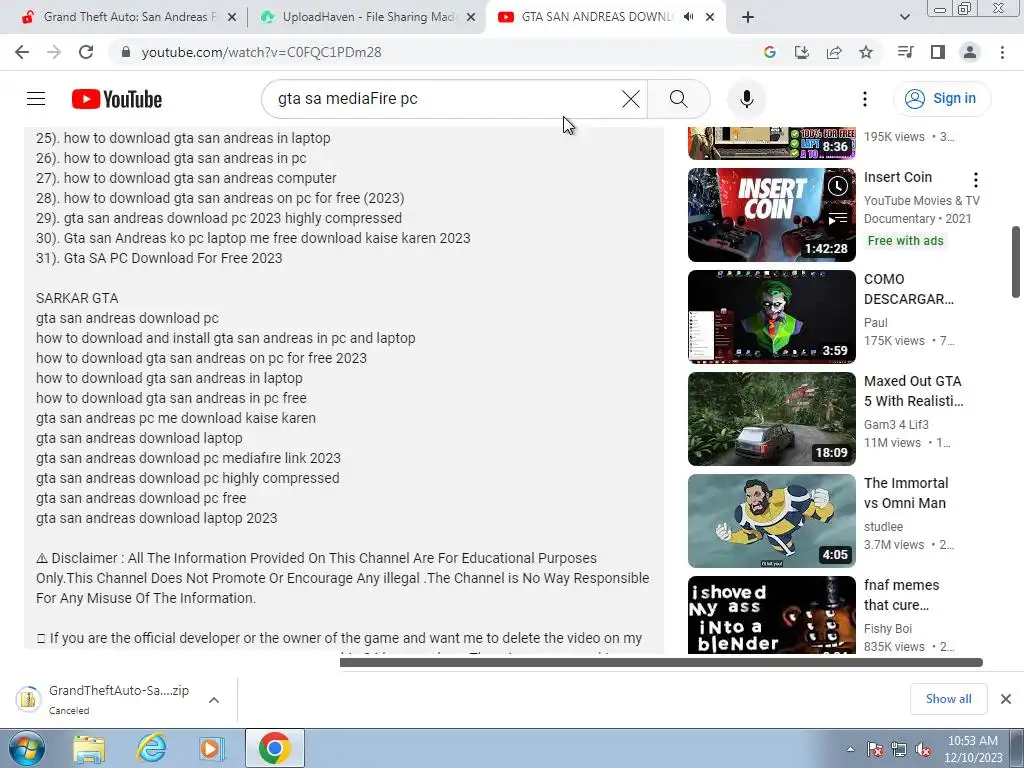The width and height of the screenshot is (1024, 768).
Task: Open YouTube settings three-dot menu
Action: 865,99
